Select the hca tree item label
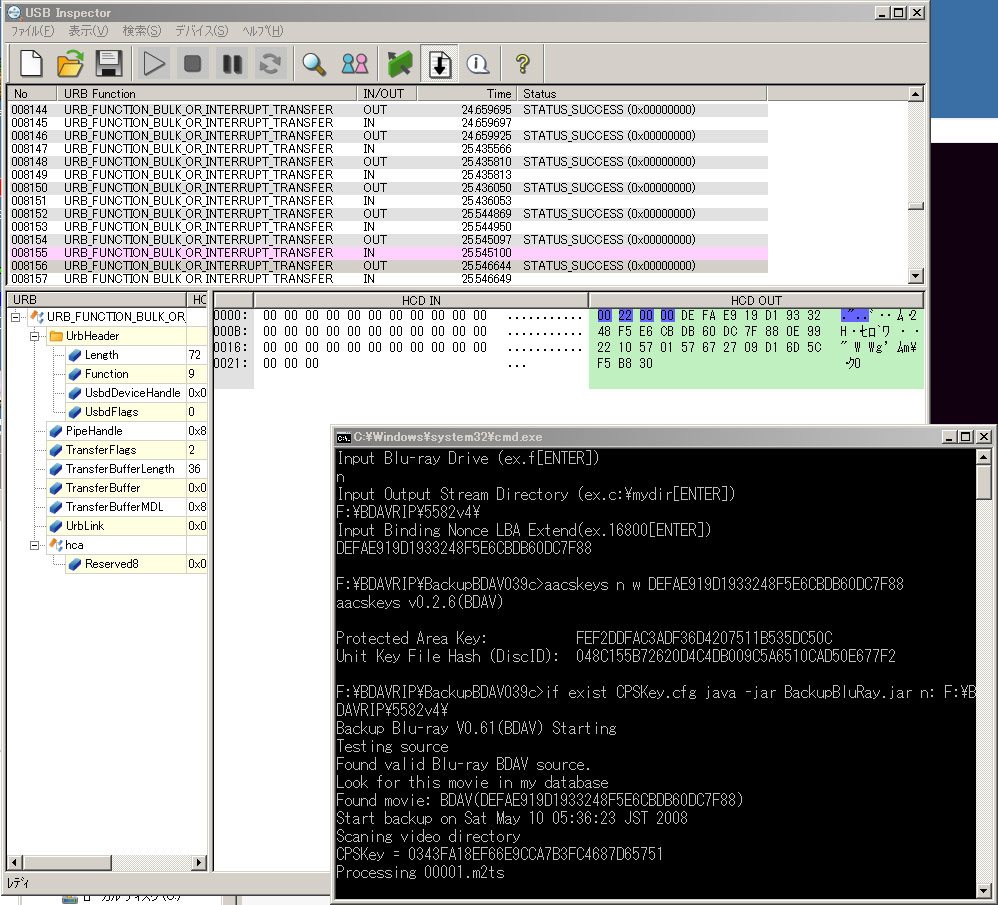The image size is (998, 905). [74, 545]
